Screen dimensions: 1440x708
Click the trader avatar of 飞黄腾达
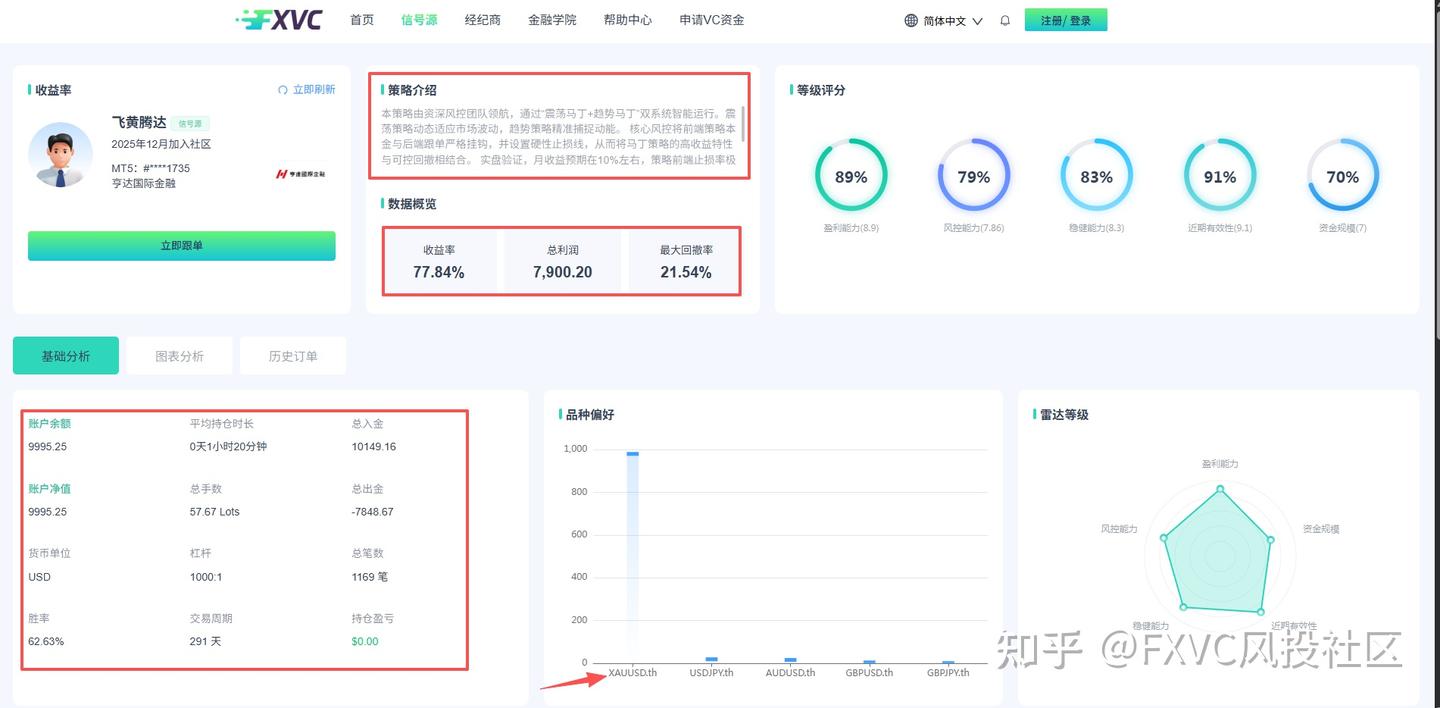point(60,156)
